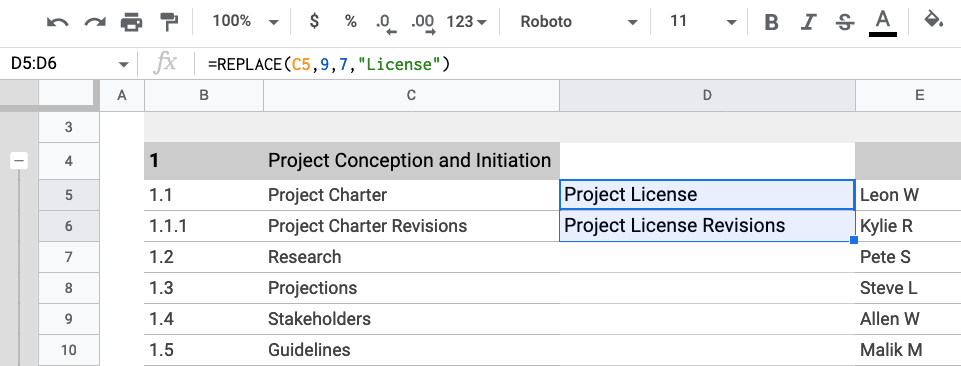Open the Name box dropdown arrow

click(124, 64)
